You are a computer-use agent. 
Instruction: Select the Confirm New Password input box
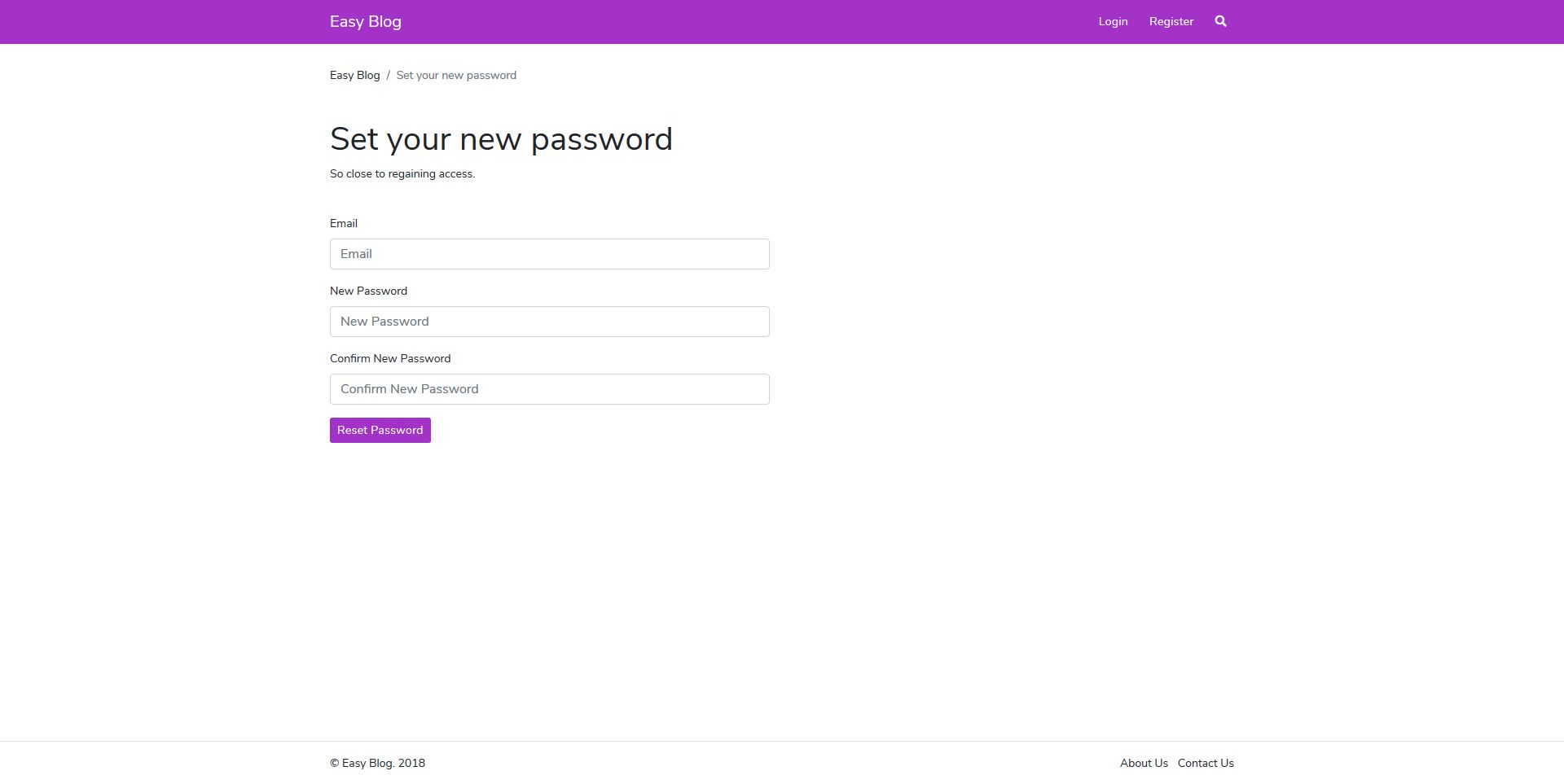point(549,389)
